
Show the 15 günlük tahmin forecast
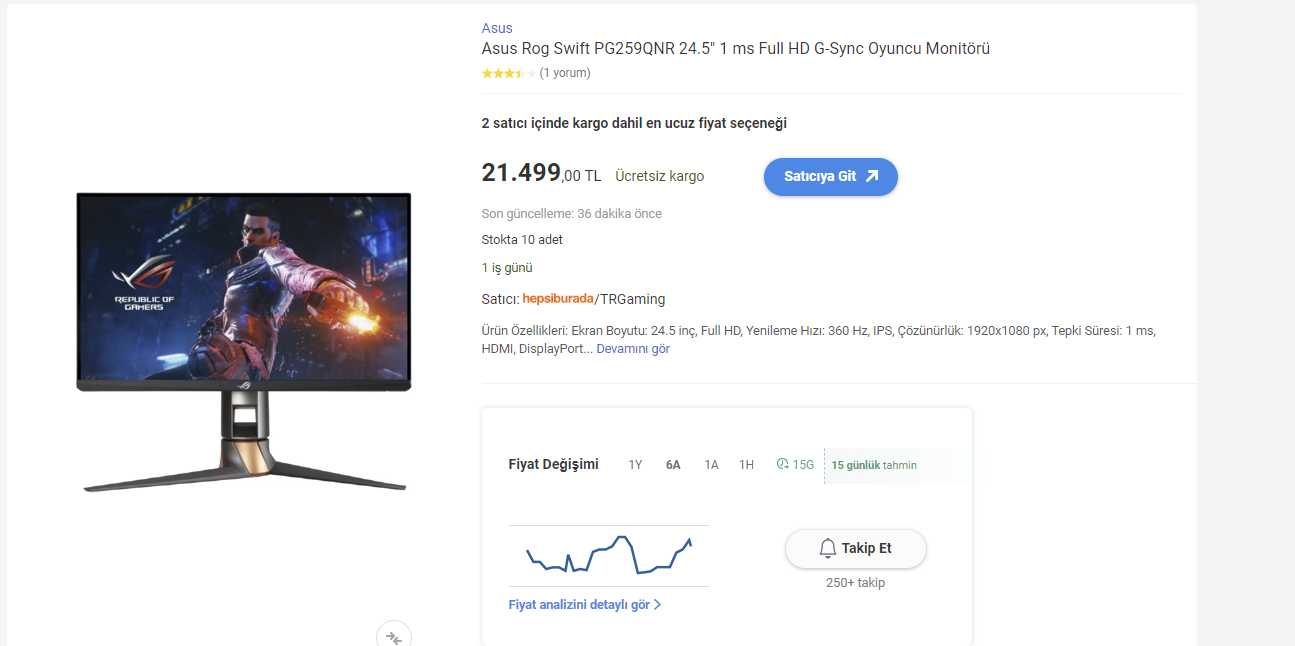click(x=874, y=465)
